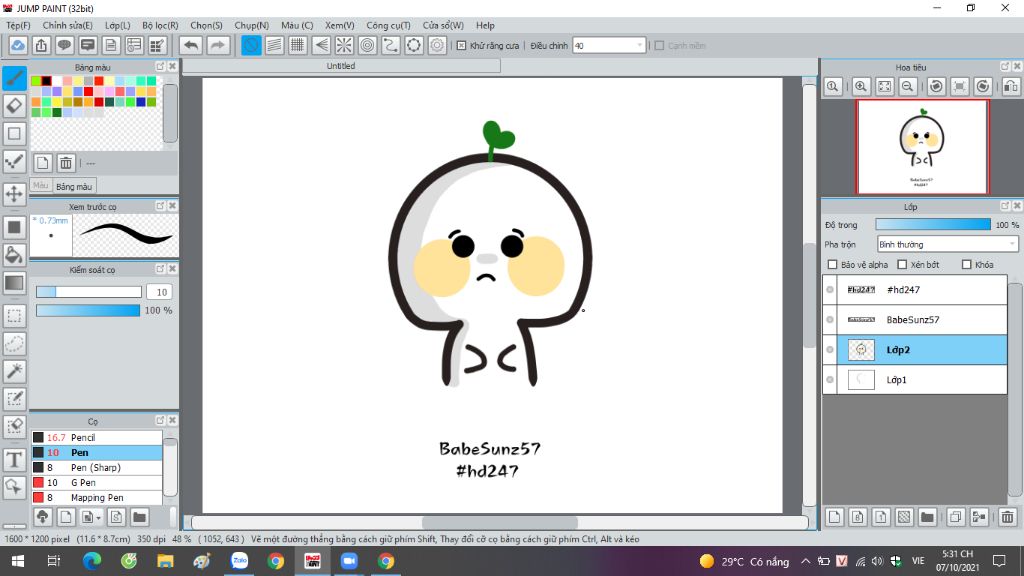
Task: Open the Tệp(F) menu
Action: coord(18,25)
